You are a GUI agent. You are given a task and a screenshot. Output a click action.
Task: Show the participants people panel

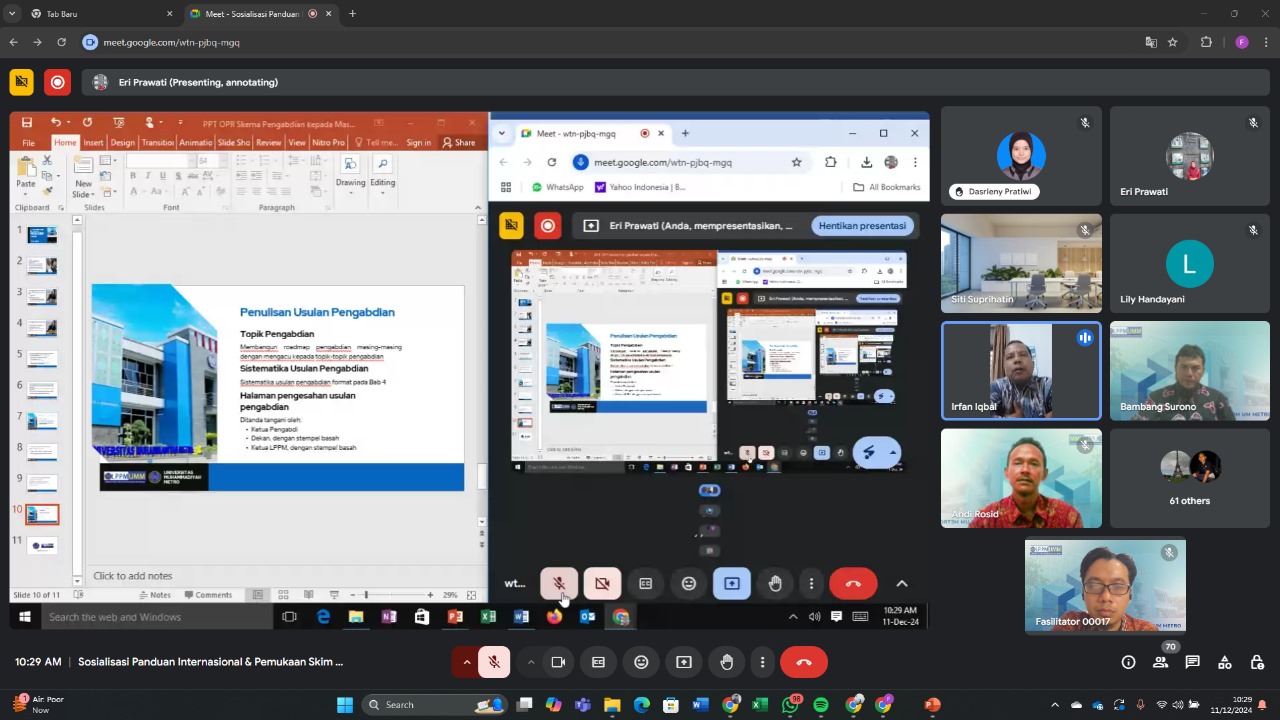click(1160, 662)
